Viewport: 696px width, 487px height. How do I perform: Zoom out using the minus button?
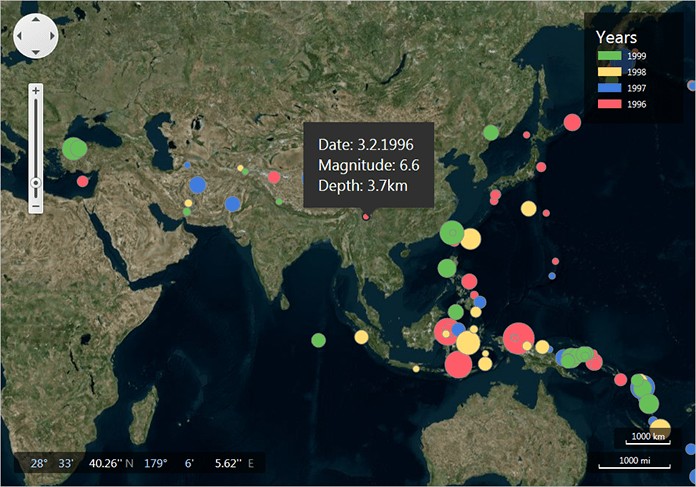(x=36, y=207)
